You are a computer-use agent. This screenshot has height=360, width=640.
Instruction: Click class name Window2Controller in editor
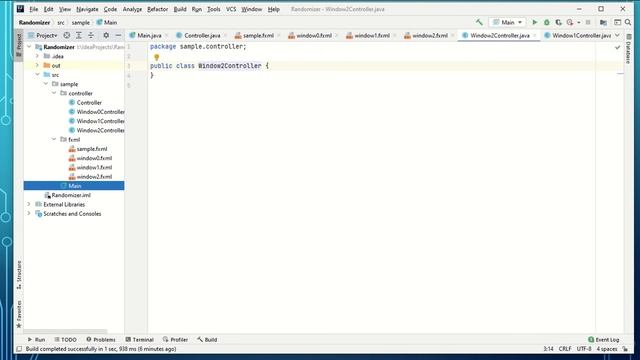click(229, 66)
